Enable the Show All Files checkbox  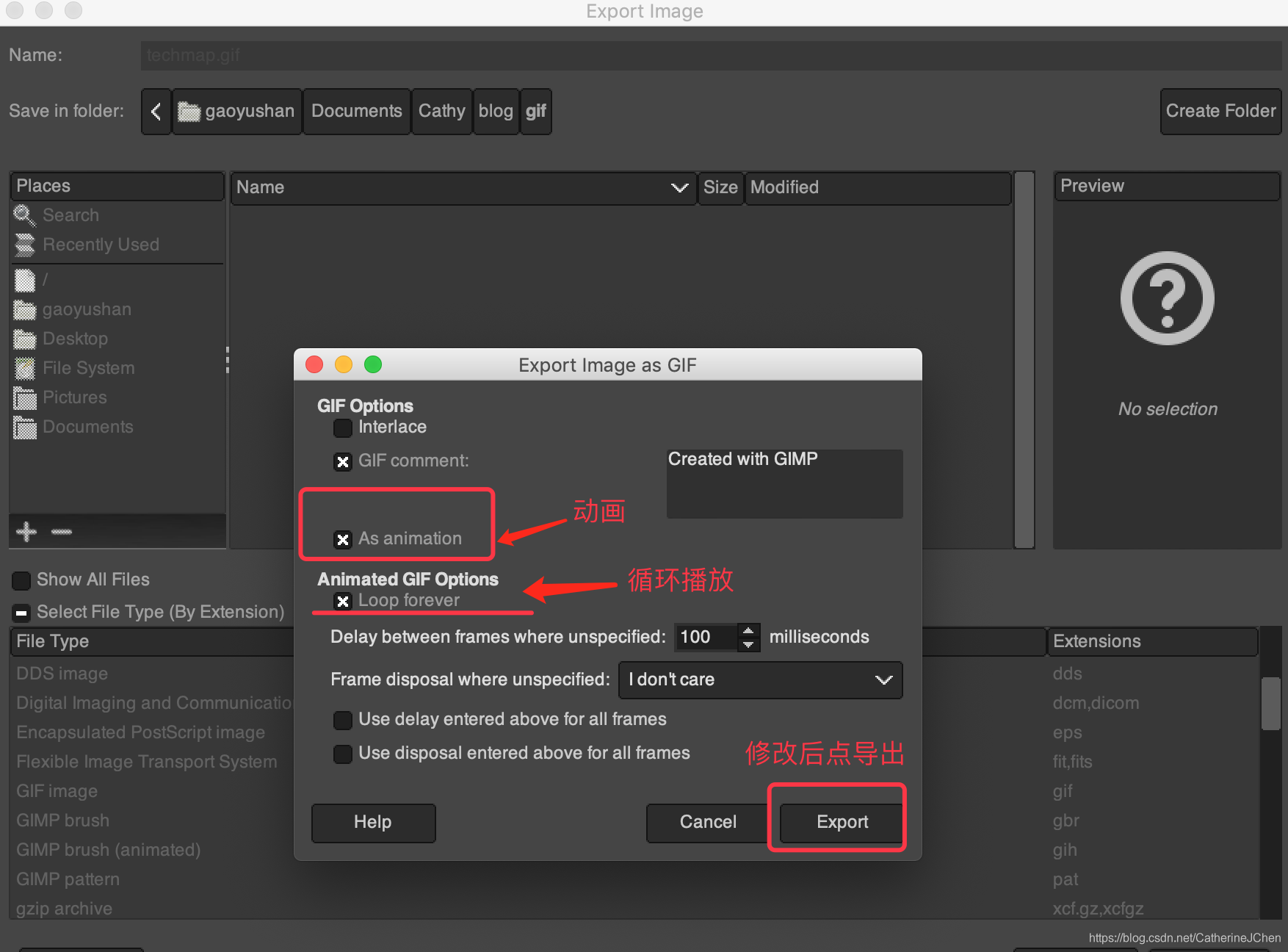[21, 580]
